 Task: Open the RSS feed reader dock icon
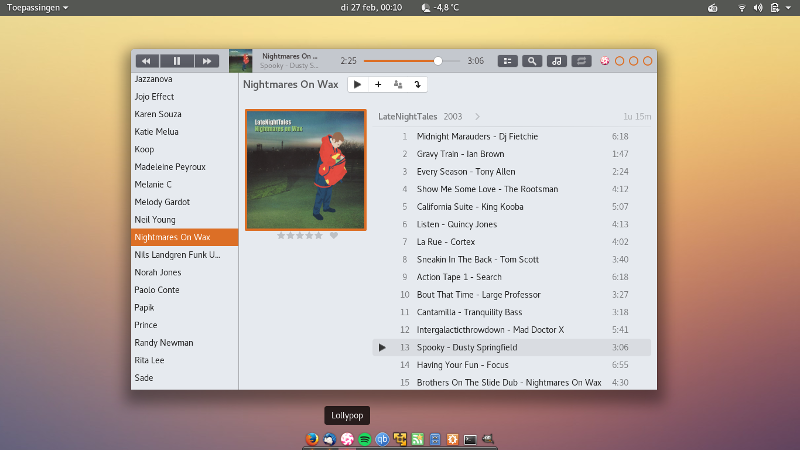pyautogui.click(x=417, y=439)
